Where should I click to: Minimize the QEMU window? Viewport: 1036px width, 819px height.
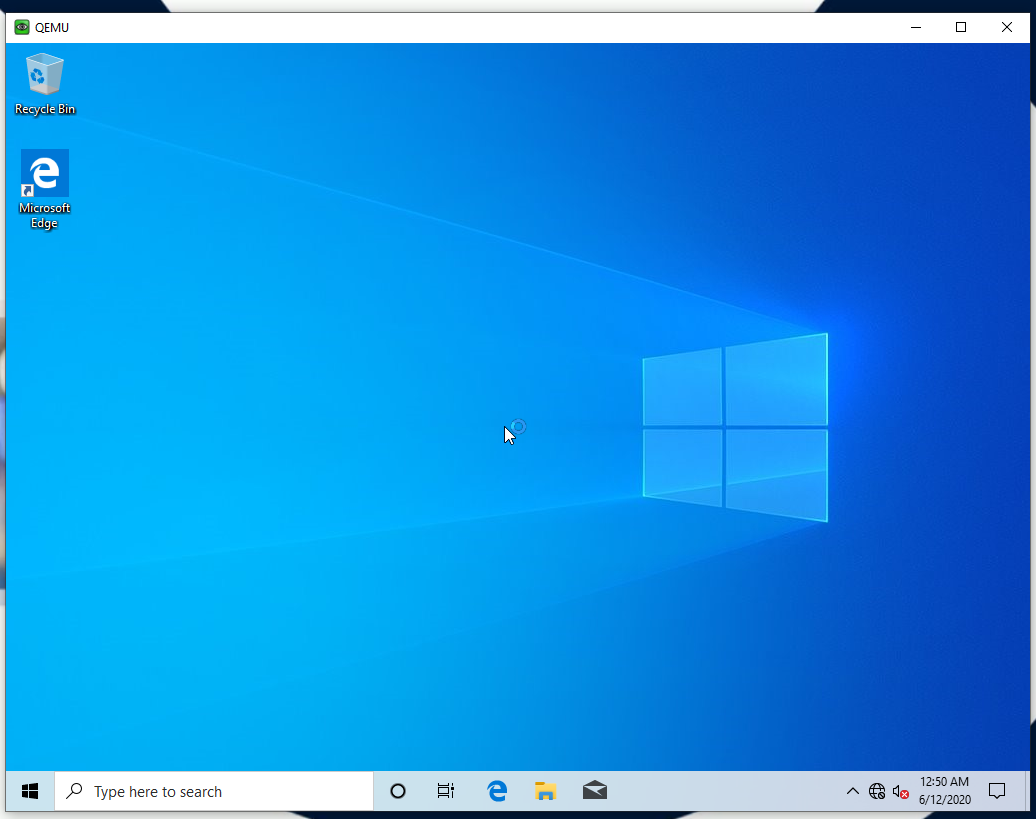click(x=916, y=27)
